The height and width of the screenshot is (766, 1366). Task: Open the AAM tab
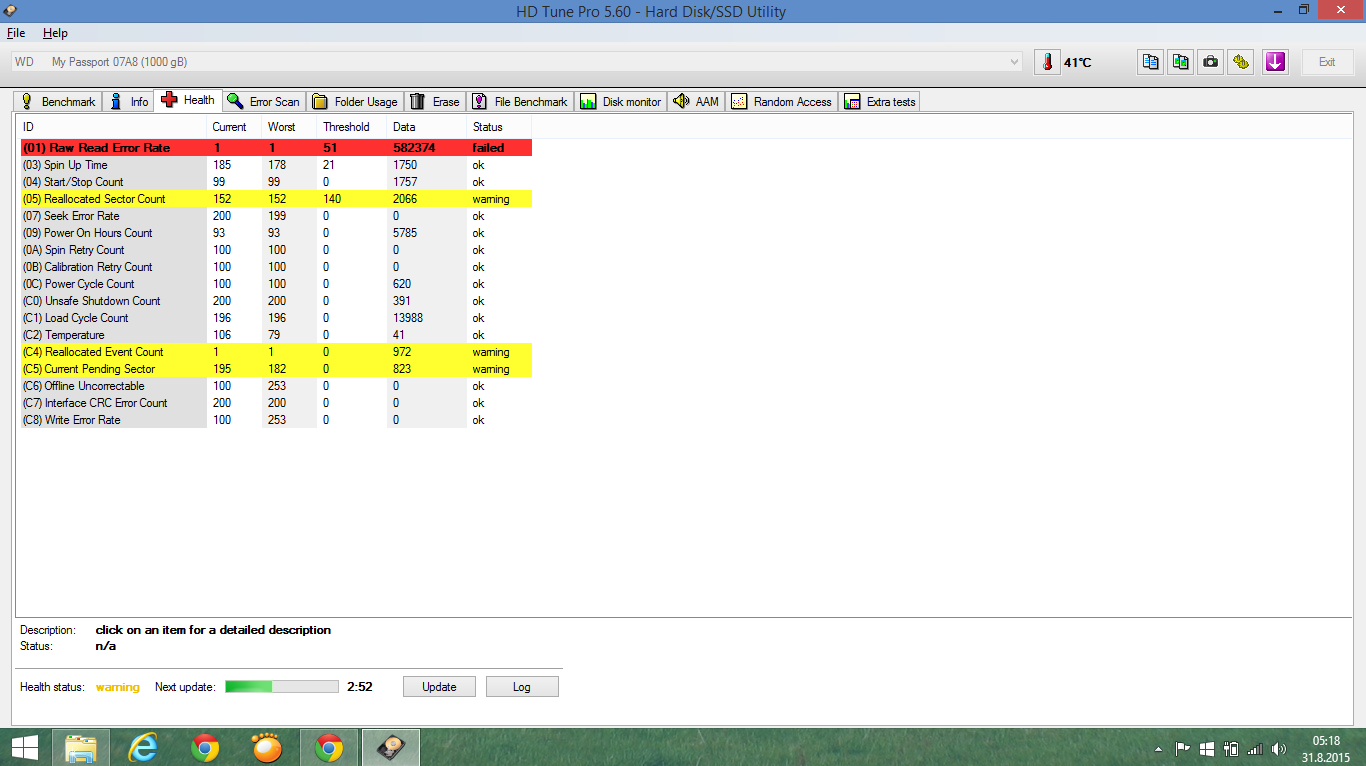pos(696,101)
